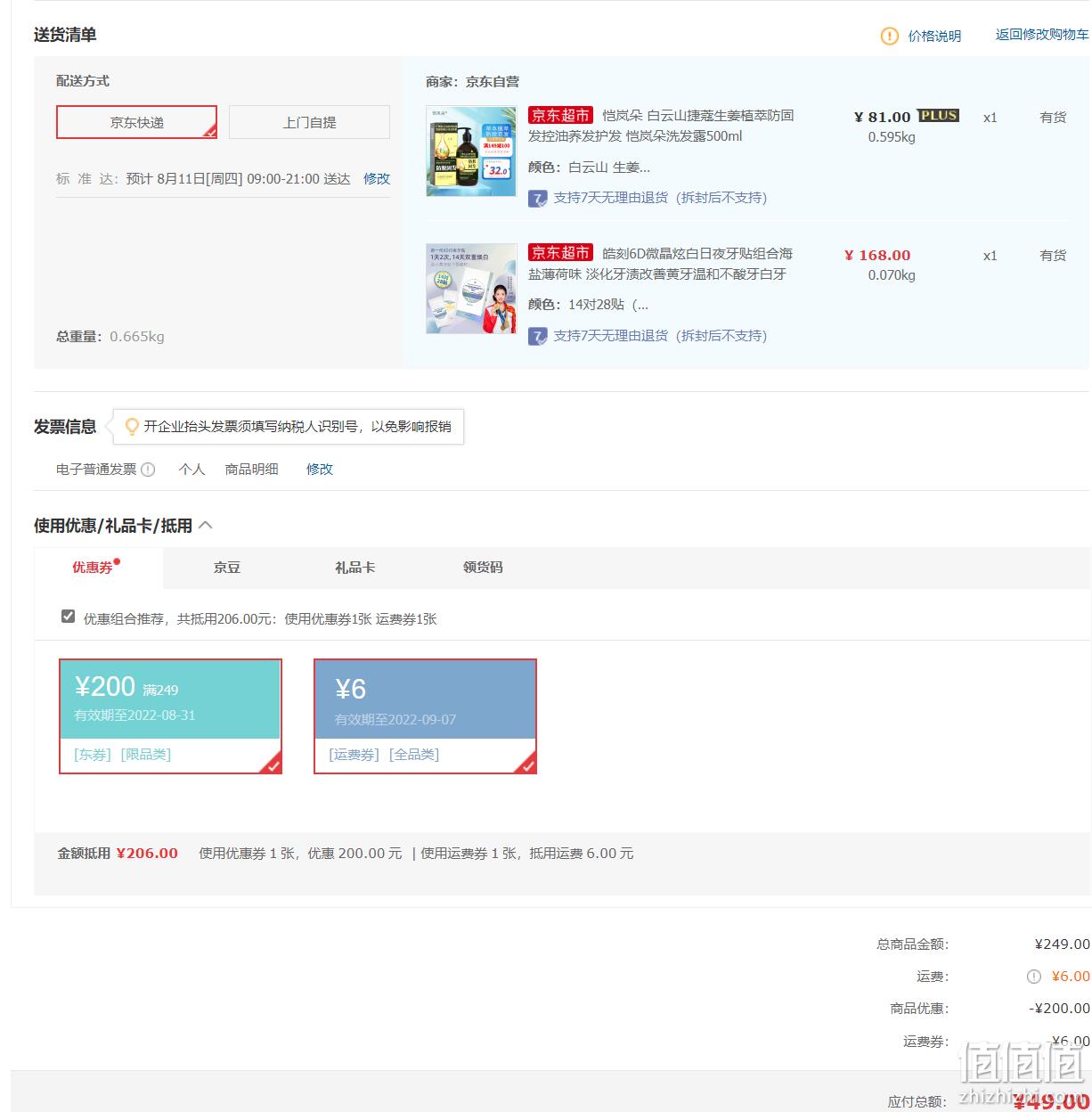
Task: Select 上门自提 pickup option
Action: 309,122
